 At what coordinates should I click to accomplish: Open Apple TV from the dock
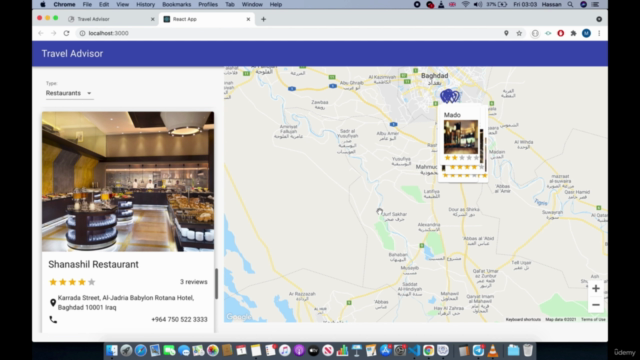click(313, 350)
